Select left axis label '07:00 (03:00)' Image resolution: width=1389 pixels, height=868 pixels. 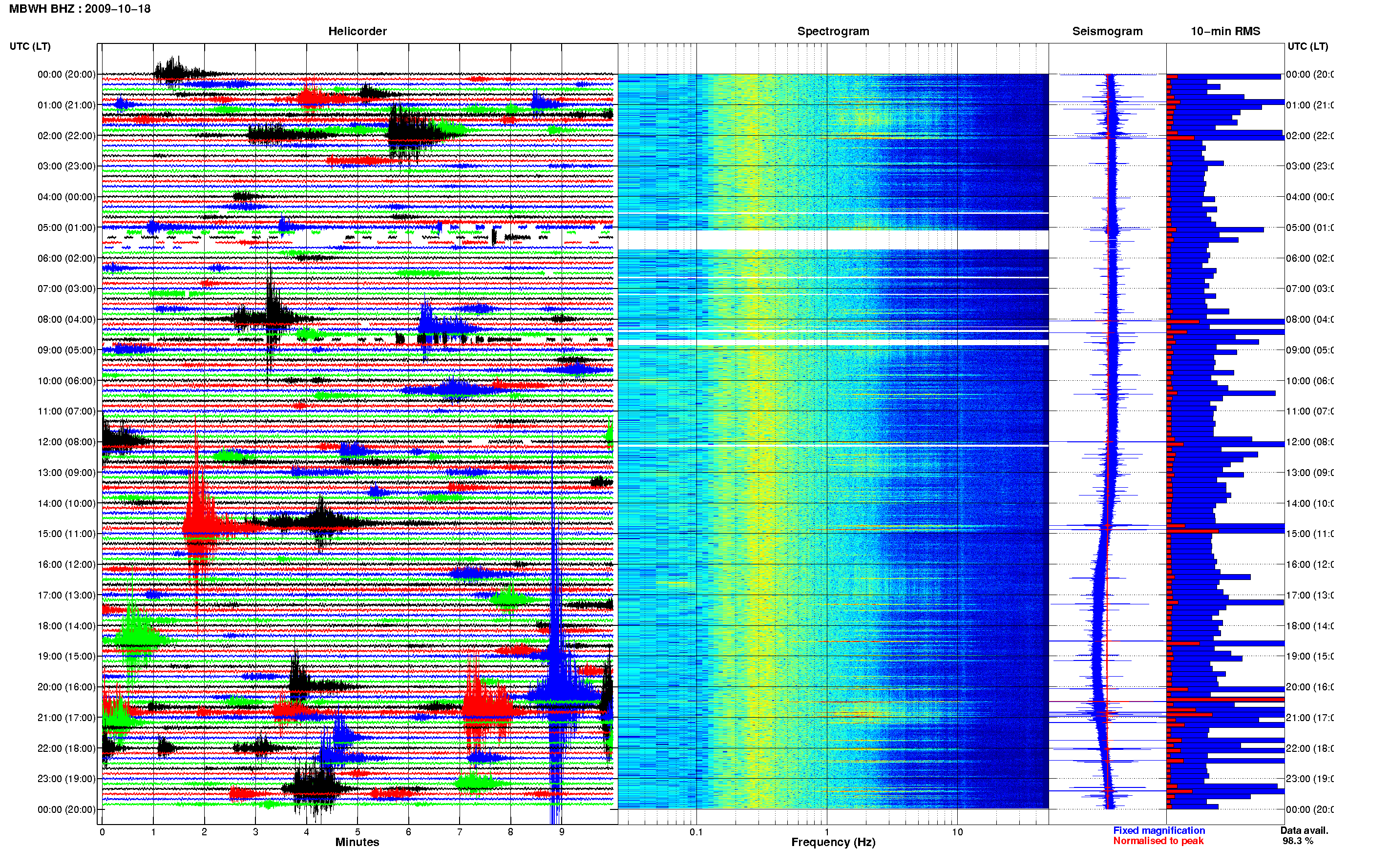tap(66, 288)
